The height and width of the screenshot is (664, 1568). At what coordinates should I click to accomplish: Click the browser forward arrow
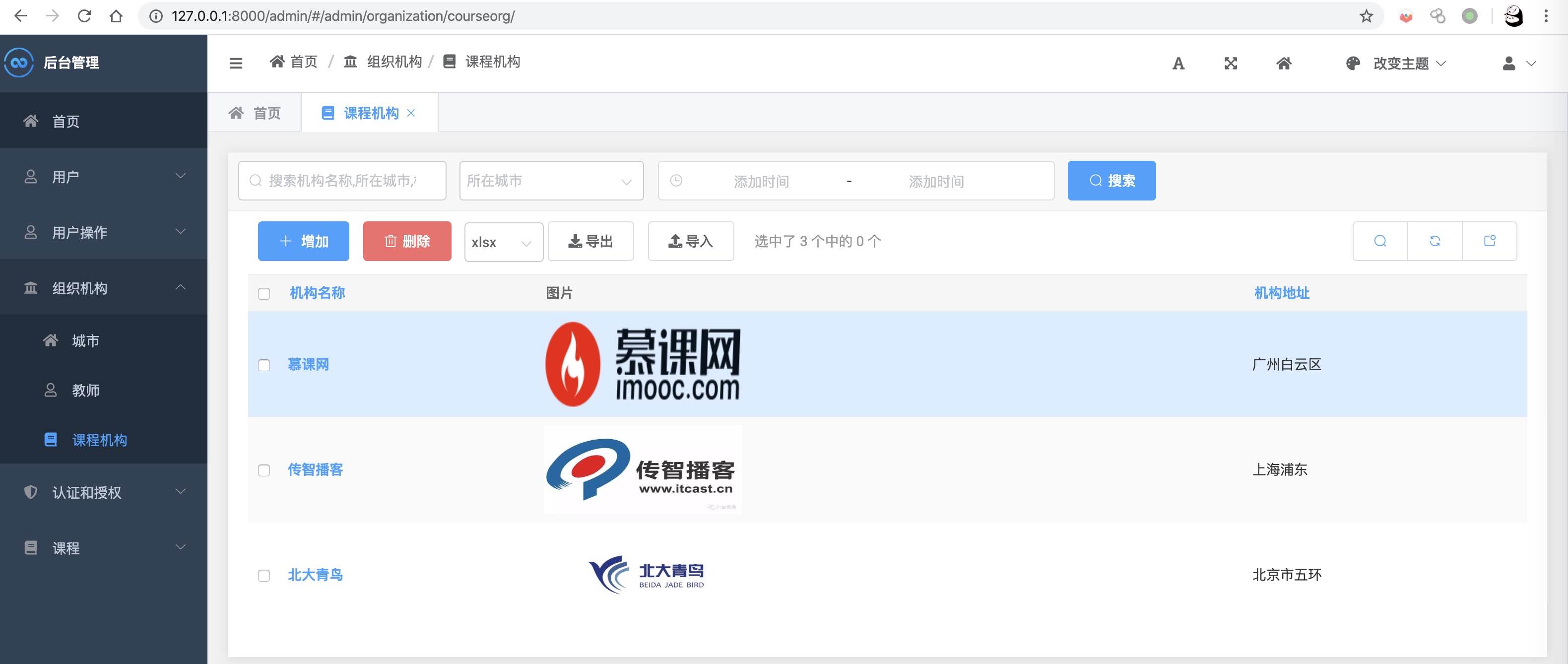pos(53,16)
